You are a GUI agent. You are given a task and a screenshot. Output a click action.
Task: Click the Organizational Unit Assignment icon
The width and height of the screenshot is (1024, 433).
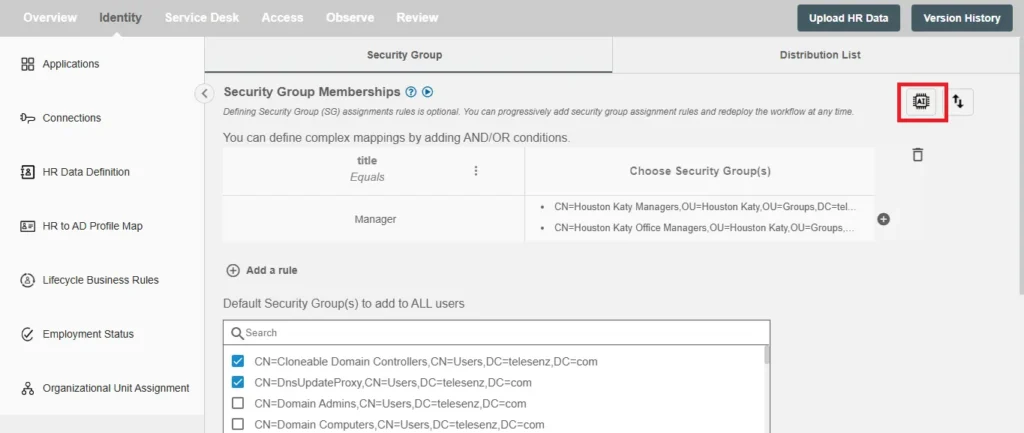point(27,389)
